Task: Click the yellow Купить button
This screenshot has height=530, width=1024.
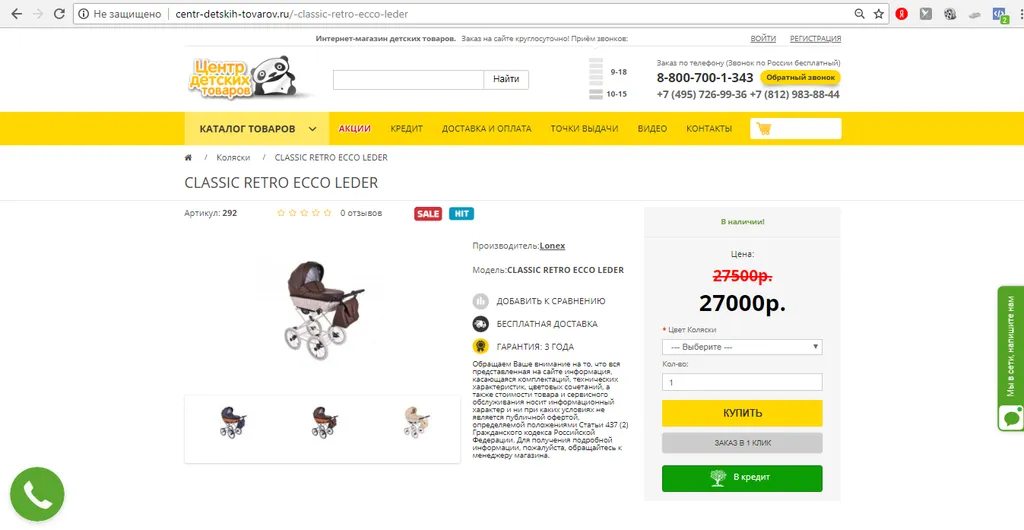Action: (742, 413)
